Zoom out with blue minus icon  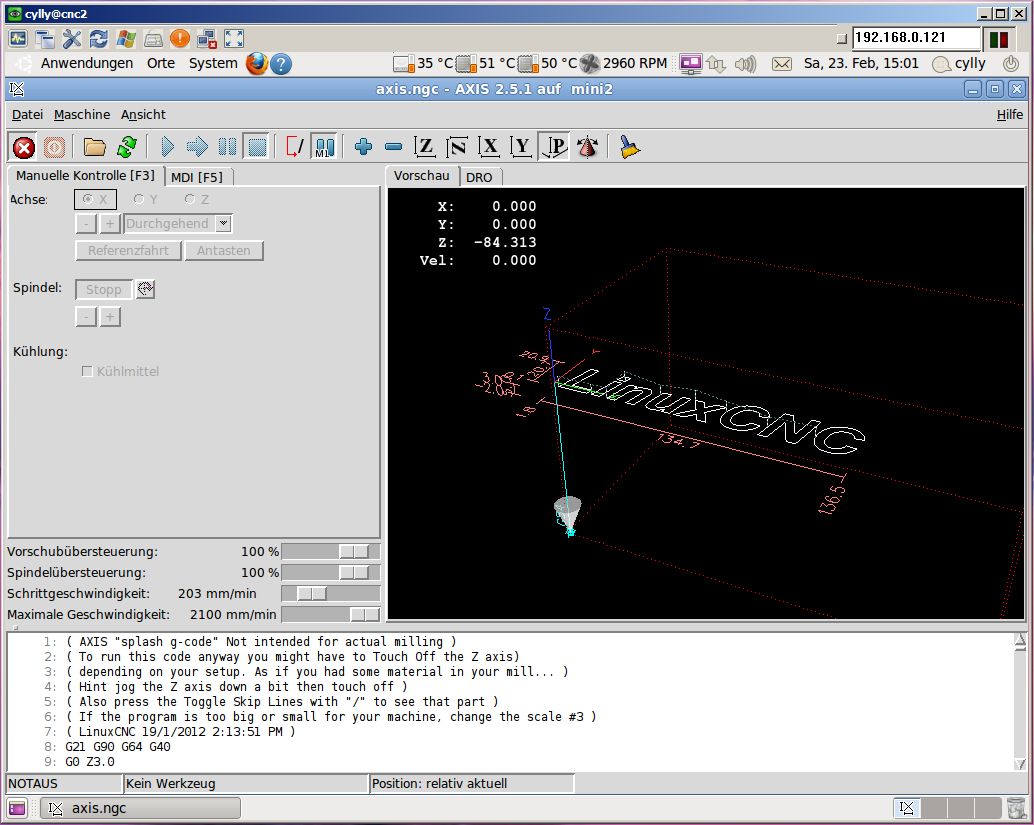click(x=394, y=146)
